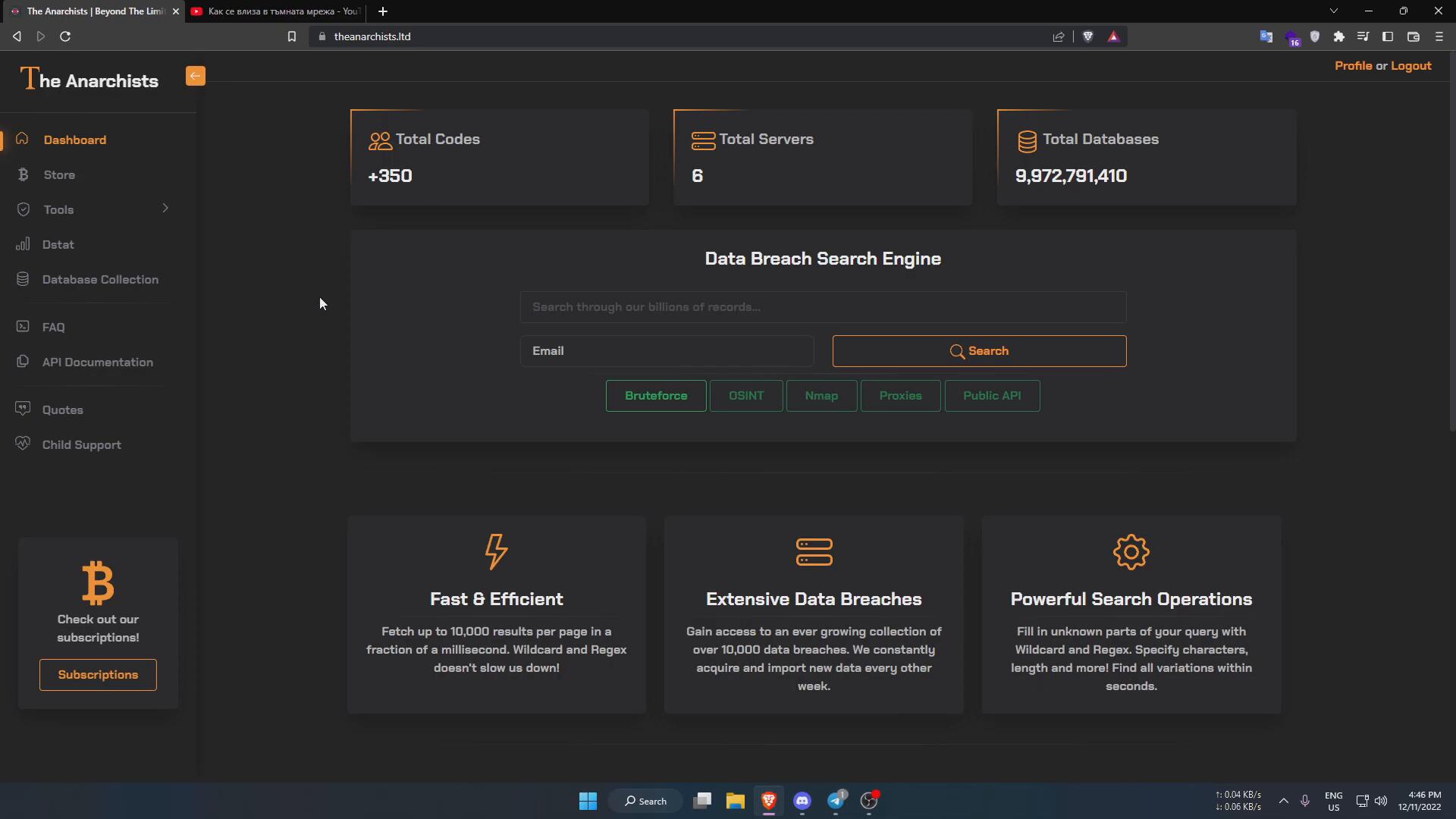The height and width of the screenshot is (819, 1456).
Task: Click the Dstat bar chart icon
Action: (23, 244)
